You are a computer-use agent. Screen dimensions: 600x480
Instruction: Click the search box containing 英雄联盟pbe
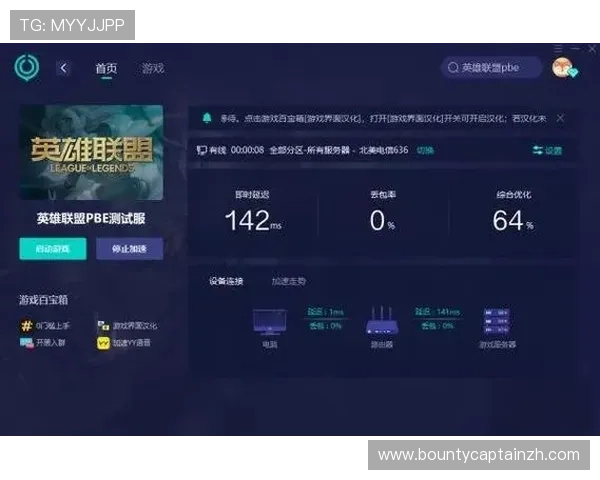(491, 68)
